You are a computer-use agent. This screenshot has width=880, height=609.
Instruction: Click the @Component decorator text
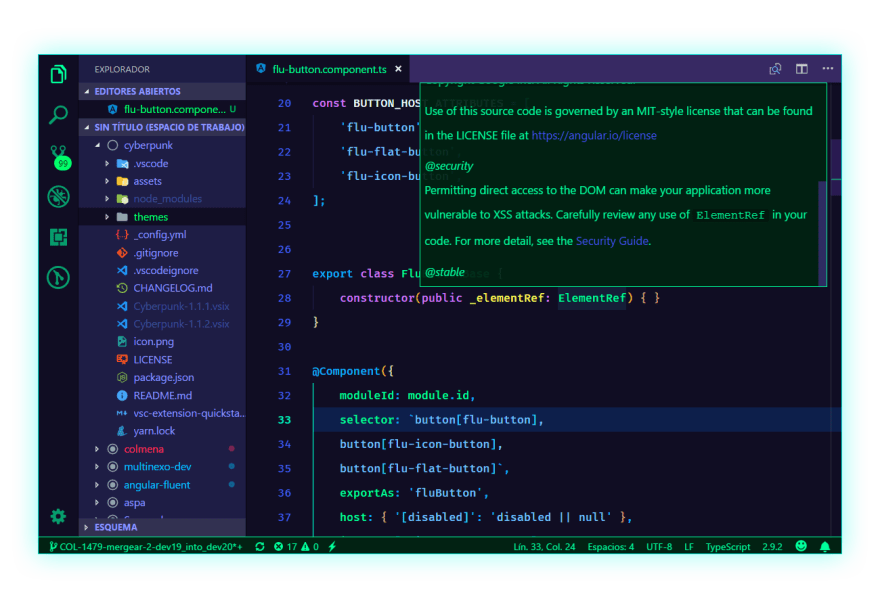pyautogui.click(x=346, y=371)
